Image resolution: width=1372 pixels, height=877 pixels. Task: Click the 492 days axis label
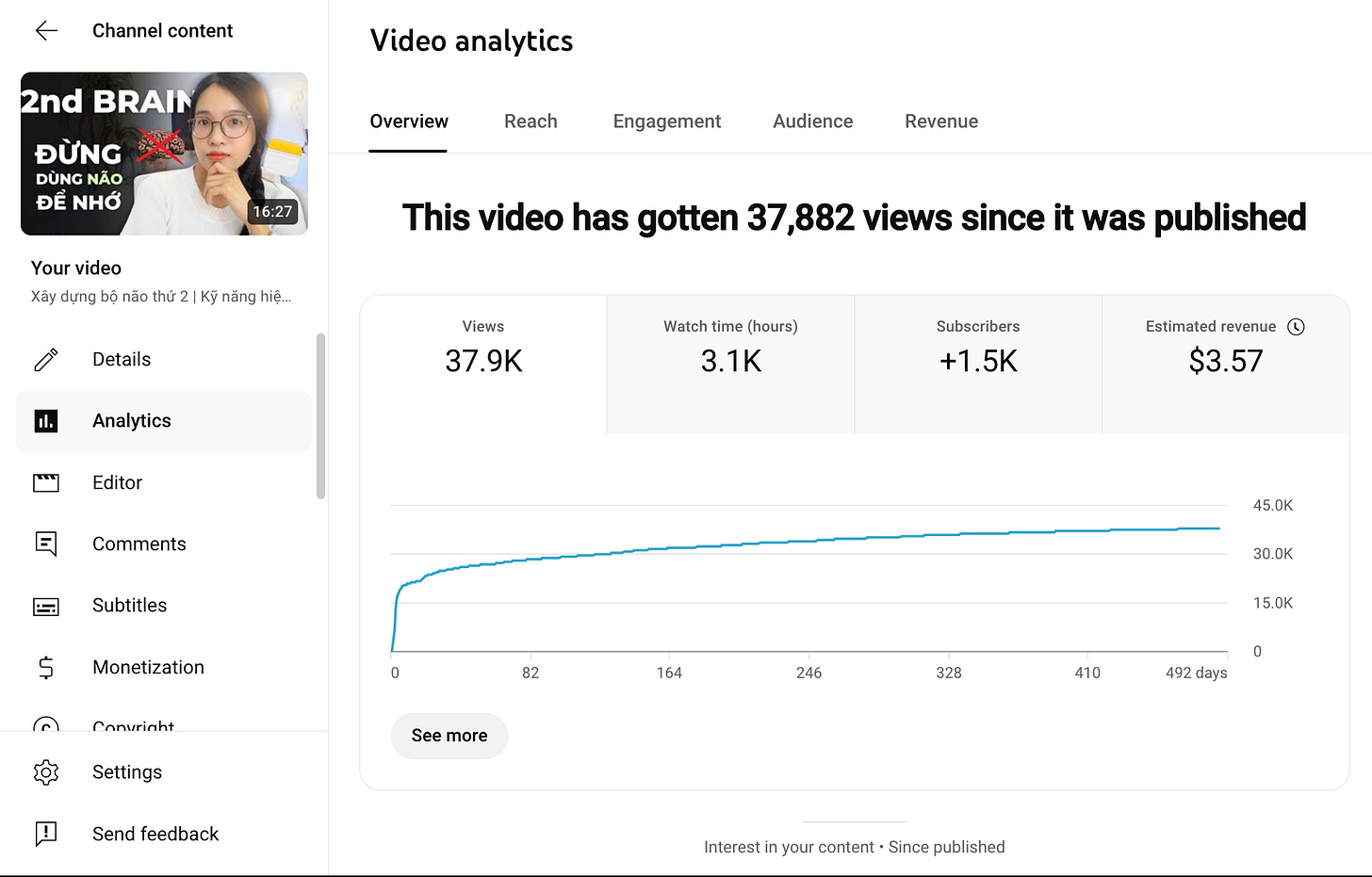1196,673
